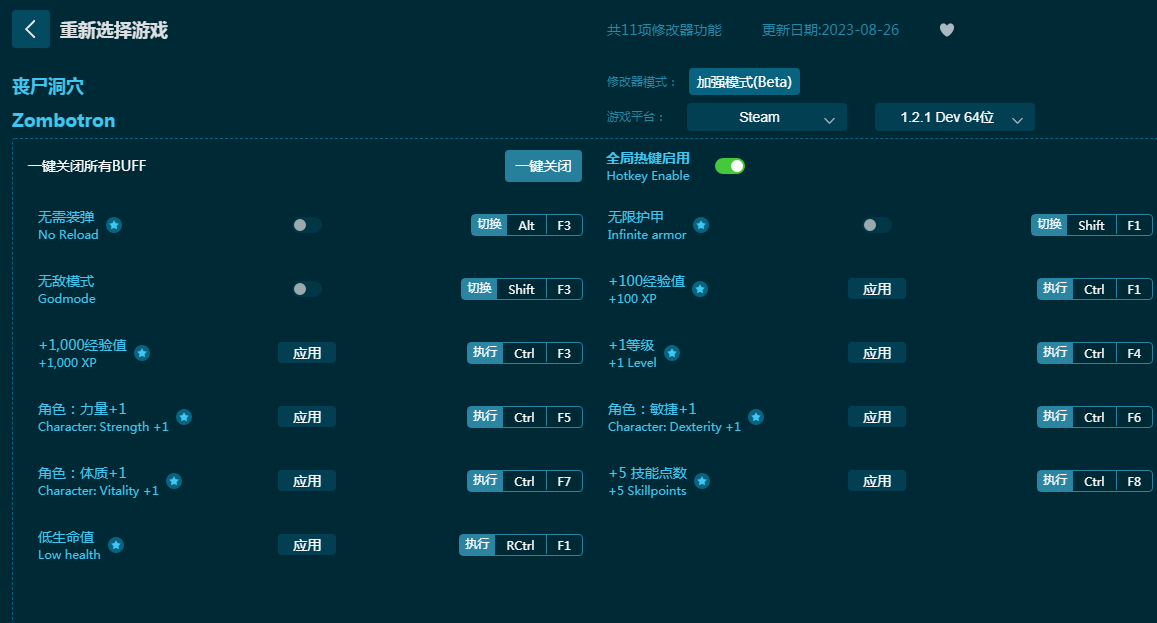Click F8 key of +5 Skillpoints hotkey

click(1134, 481)
